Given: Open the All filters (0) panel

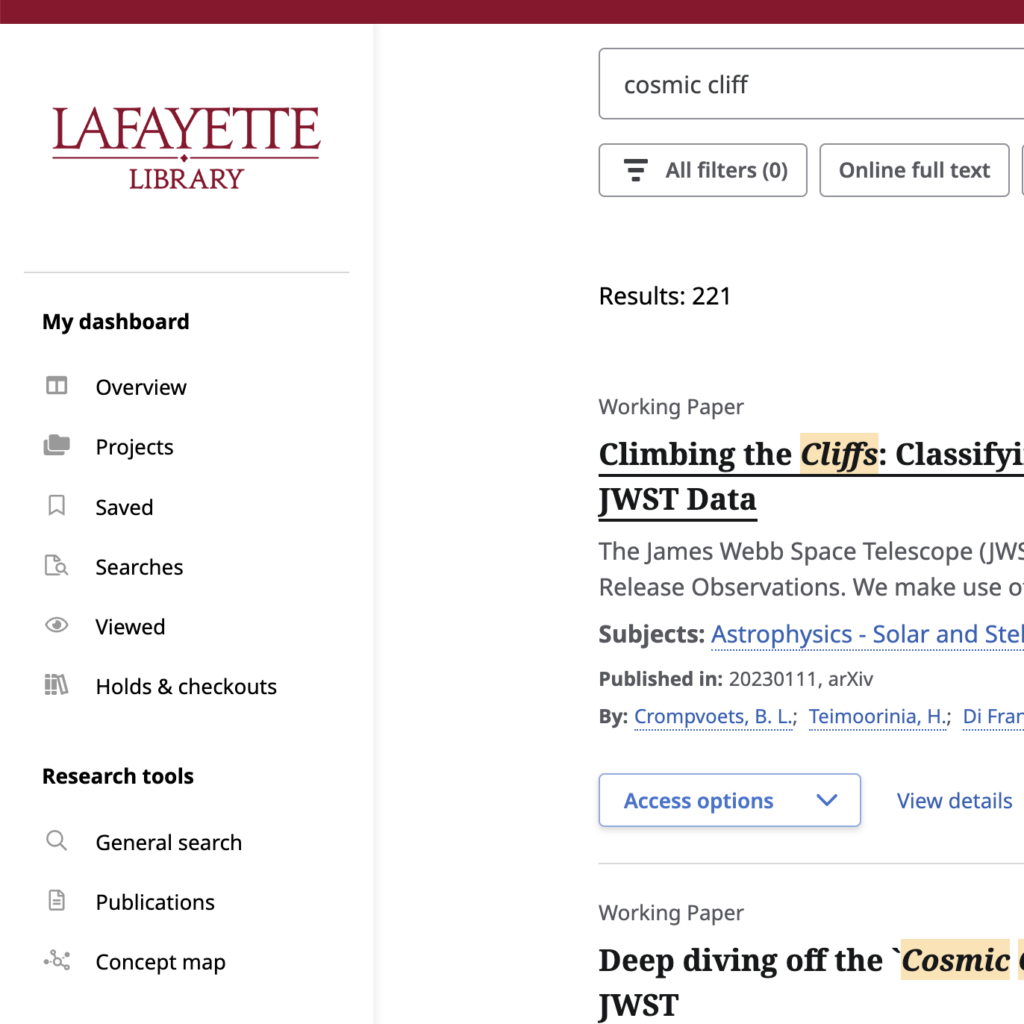Looking at the screenshot, I should tap(703, 170).
